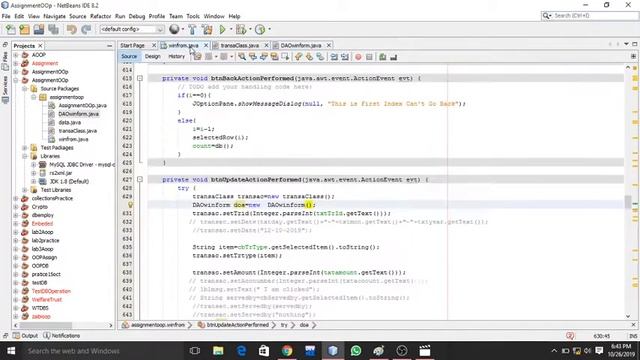The image size is (640, 360).
Task: Expand the AOOP project node
Action: 16,55
